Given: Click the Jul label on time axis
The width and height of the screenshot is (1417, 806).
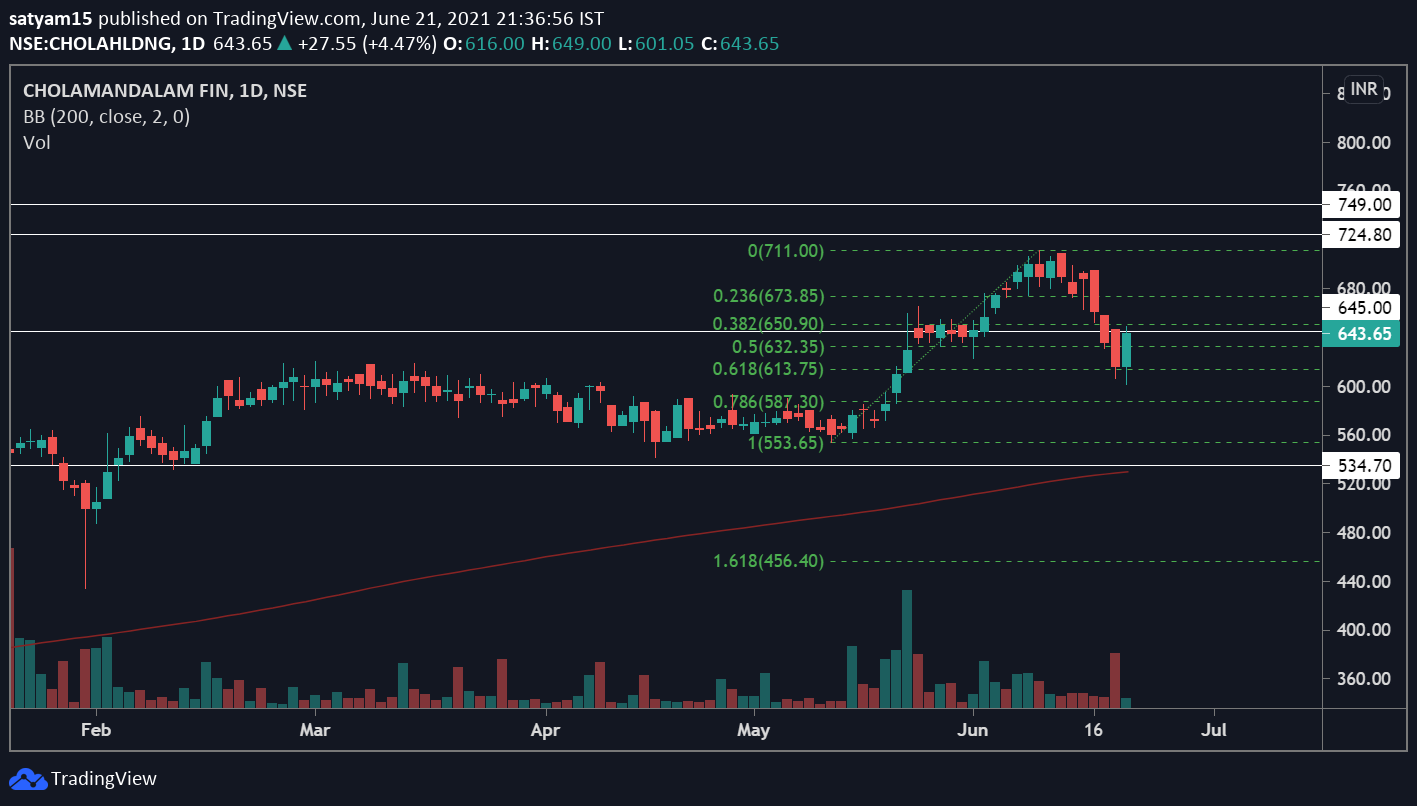Looking at the screenshot, I should click(1214, 730).
